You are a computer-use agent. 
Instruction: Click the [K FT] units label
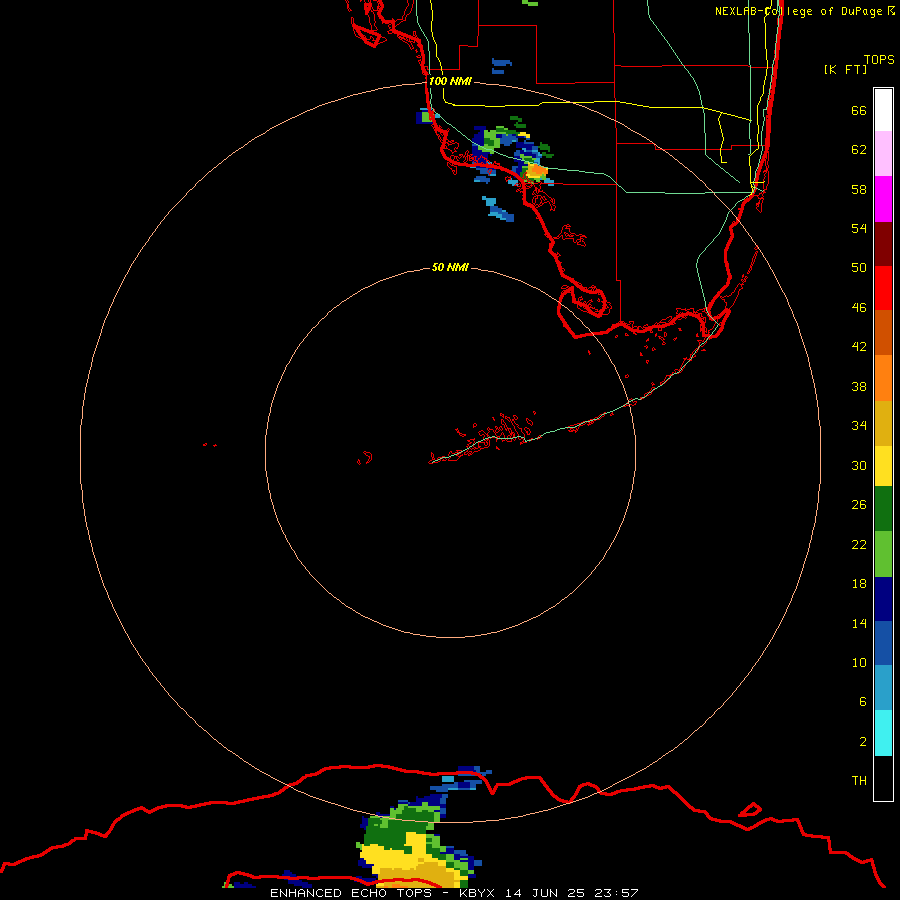tap(845, 69)
